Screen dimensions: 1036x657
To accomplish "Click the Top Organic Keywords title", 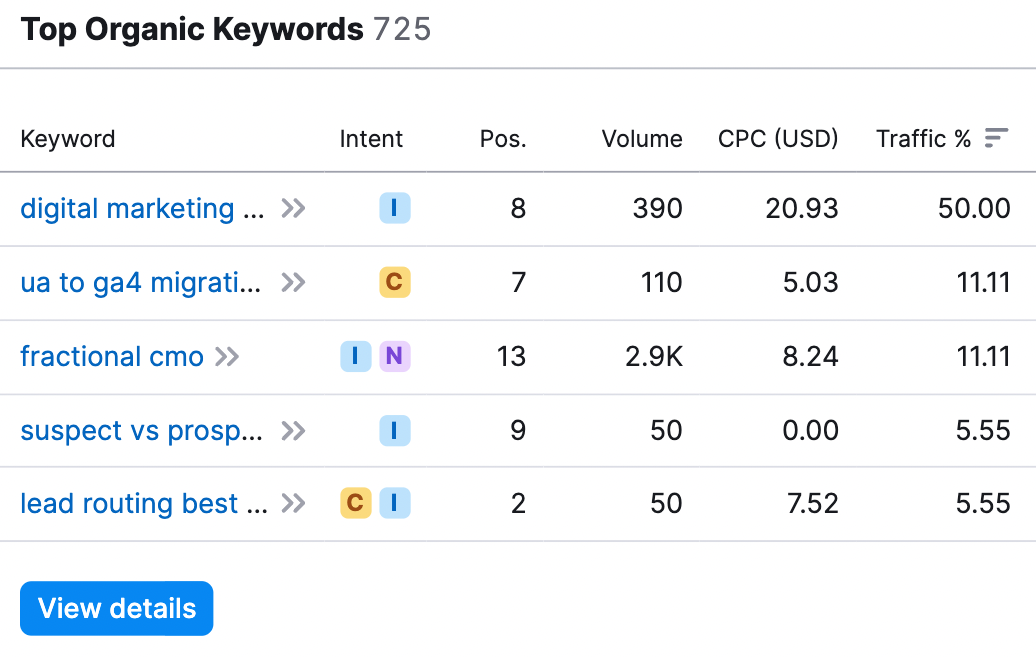I will pos(192,30).
